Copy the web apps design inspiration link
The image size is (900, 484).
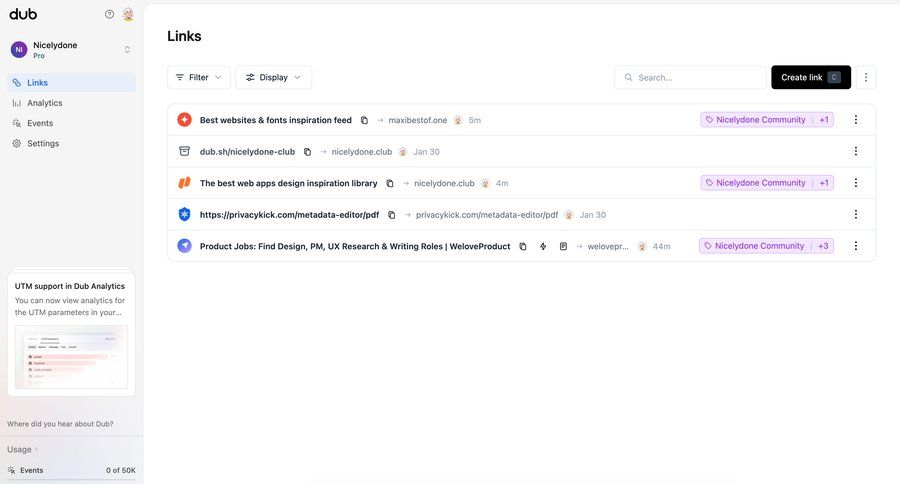(390, 183)
